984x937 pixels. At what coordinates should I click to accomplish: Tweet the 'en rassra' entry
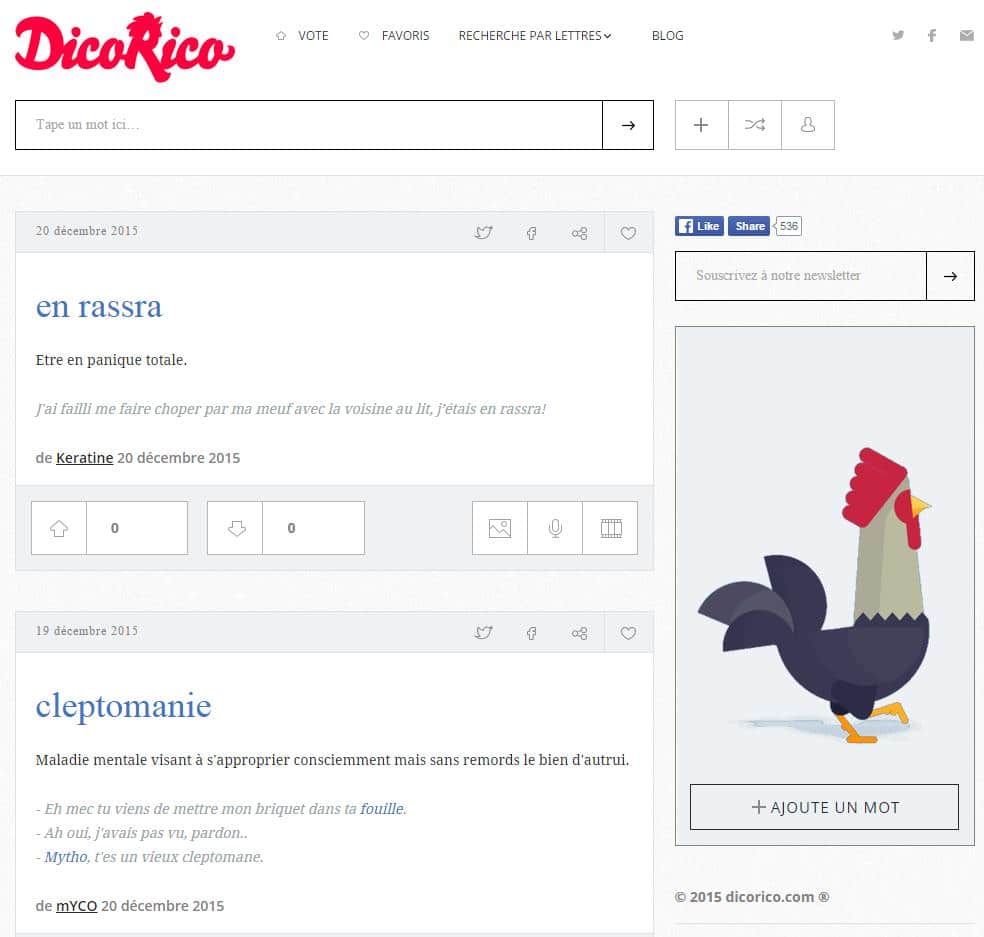[483, 233]
